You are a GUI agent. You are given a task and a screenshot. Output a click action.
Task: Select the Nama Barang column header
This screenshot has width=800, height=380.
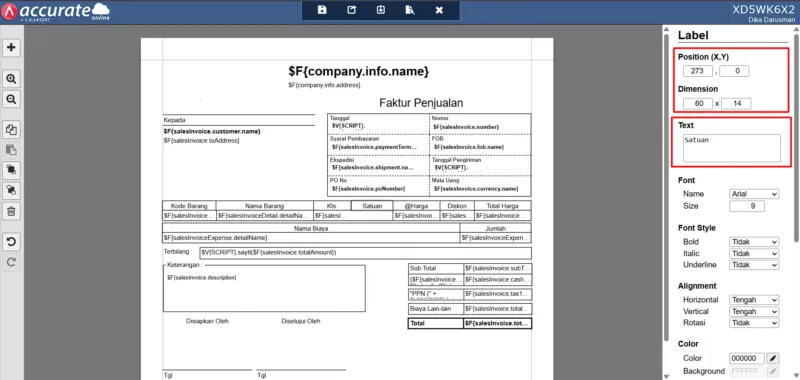[264, 206]
